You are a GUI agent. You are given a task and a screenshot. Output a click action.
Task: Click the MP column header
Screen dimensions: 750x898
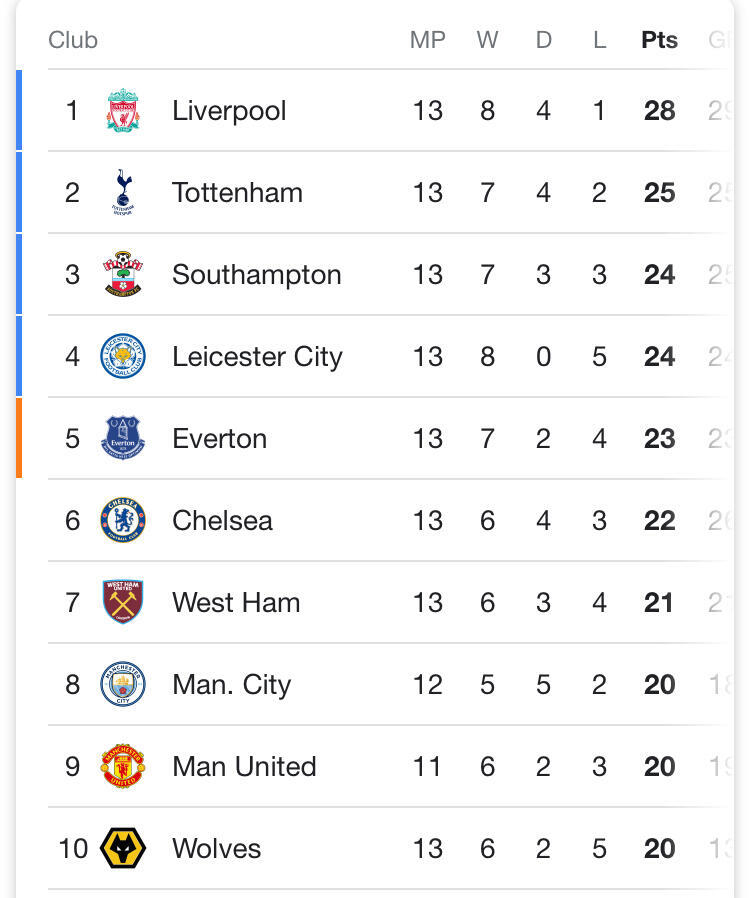coord(427,41)
